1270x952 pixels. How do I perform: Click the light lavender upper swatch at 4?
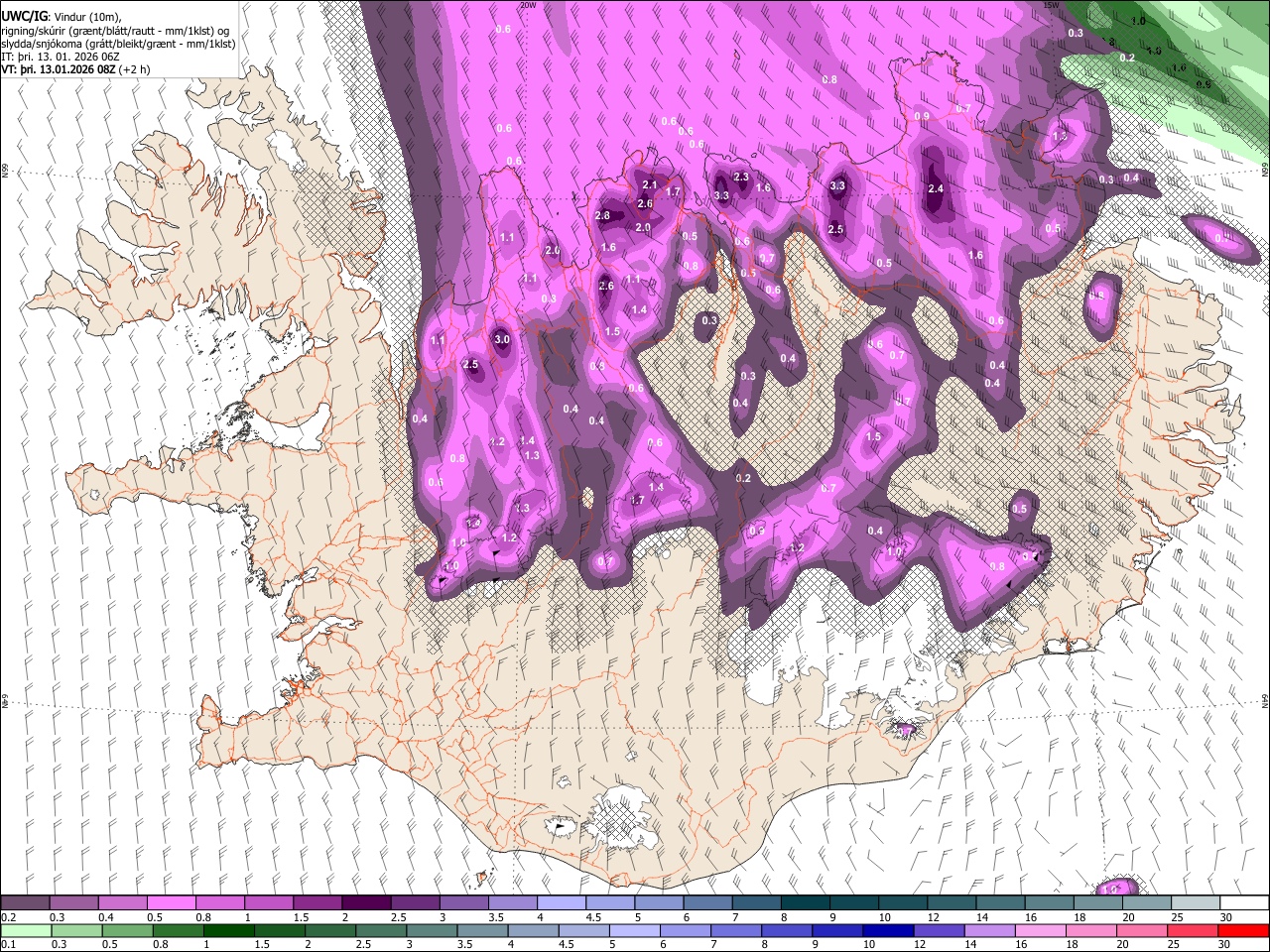[562, 903]
